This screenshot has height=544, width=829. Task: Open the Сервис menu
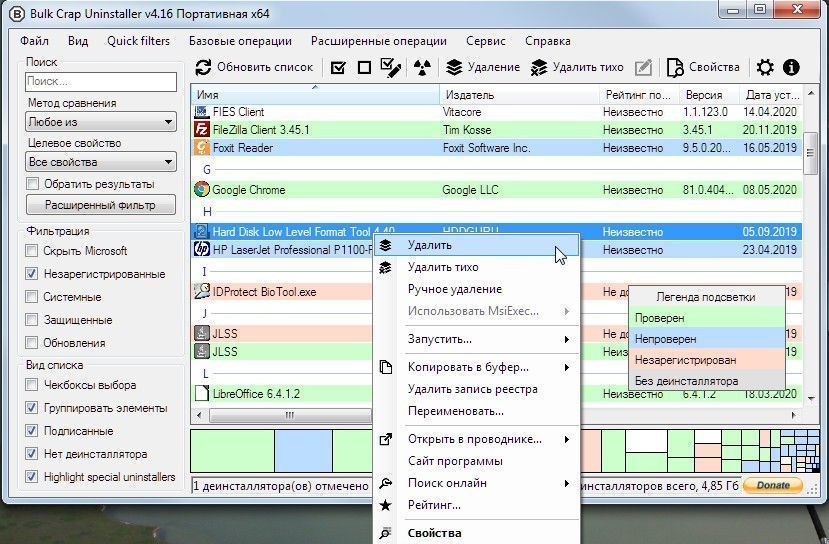(x=486, y=41)
